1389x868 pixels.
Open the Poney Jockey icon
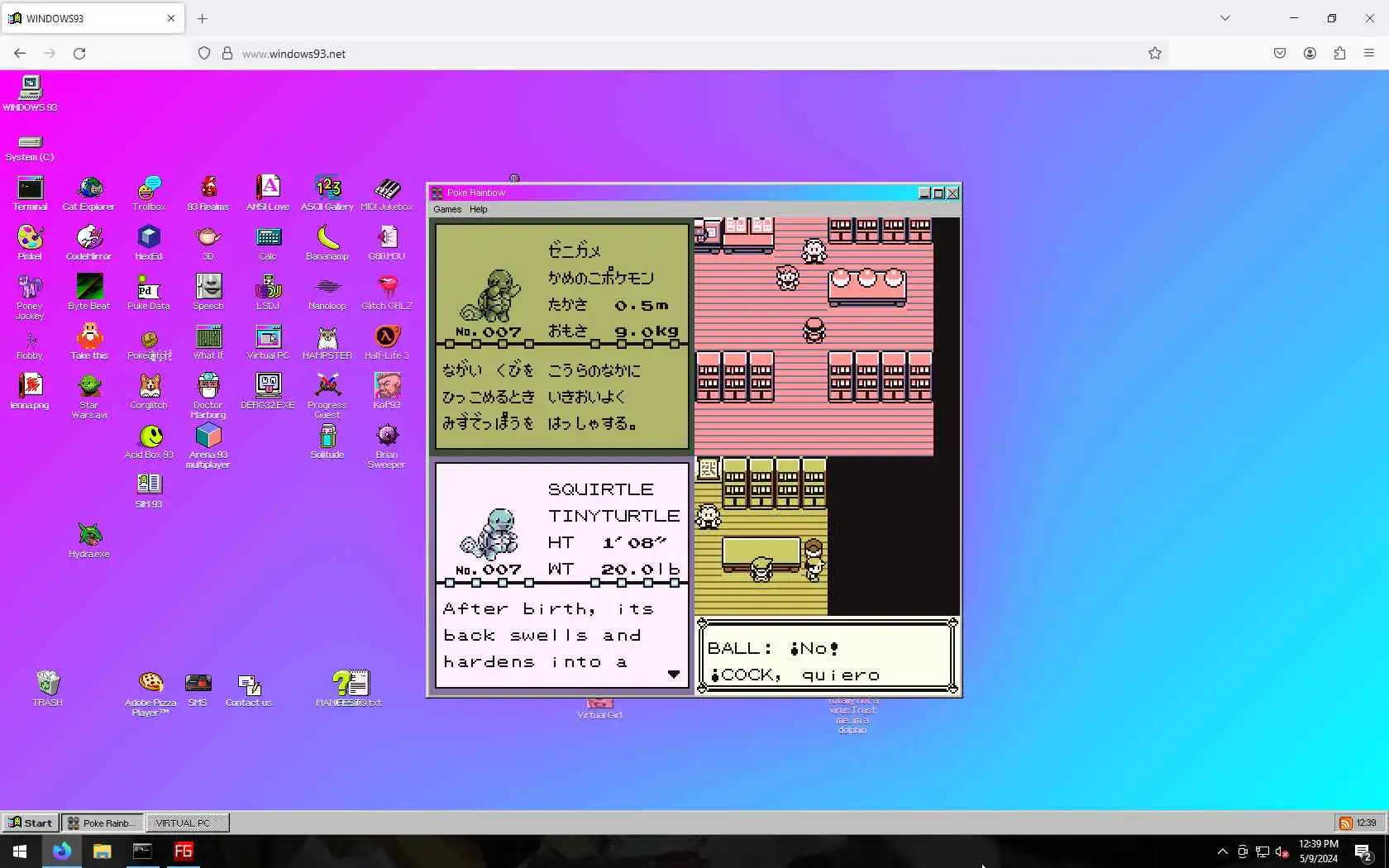point(30,298)
